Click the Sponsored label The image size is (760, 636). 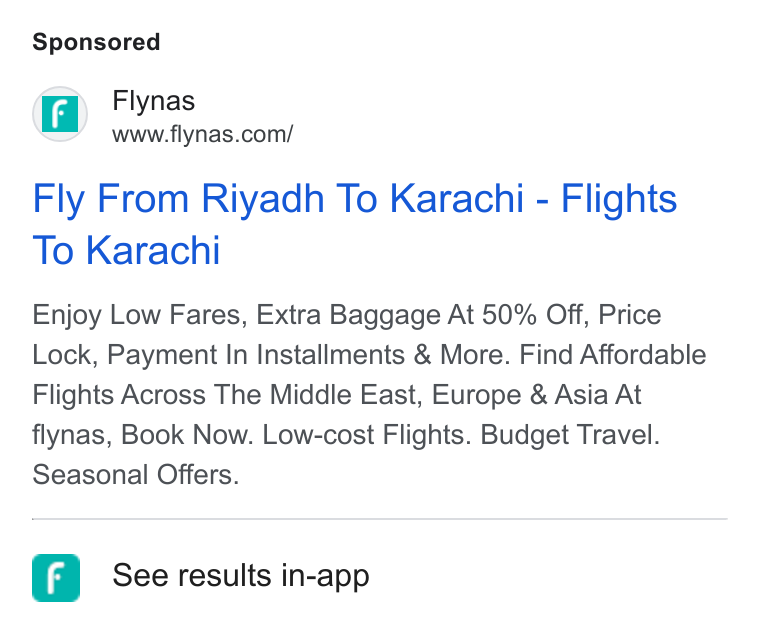click(x=96, y=42)
